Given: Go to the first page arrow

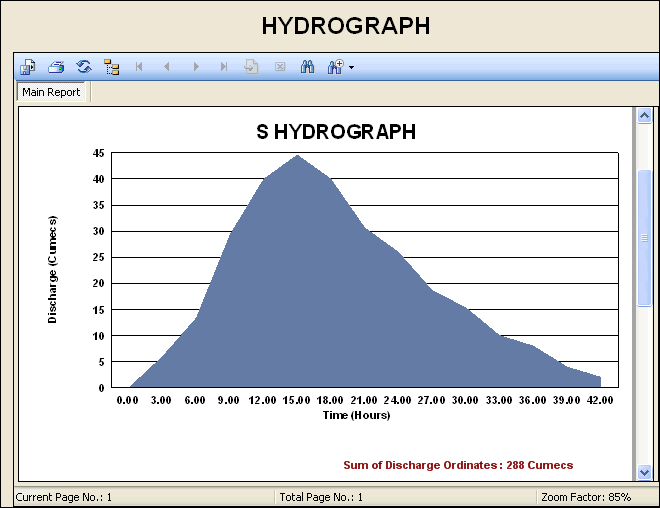Looking at the screenshot, I should click(x=140, y=67).
